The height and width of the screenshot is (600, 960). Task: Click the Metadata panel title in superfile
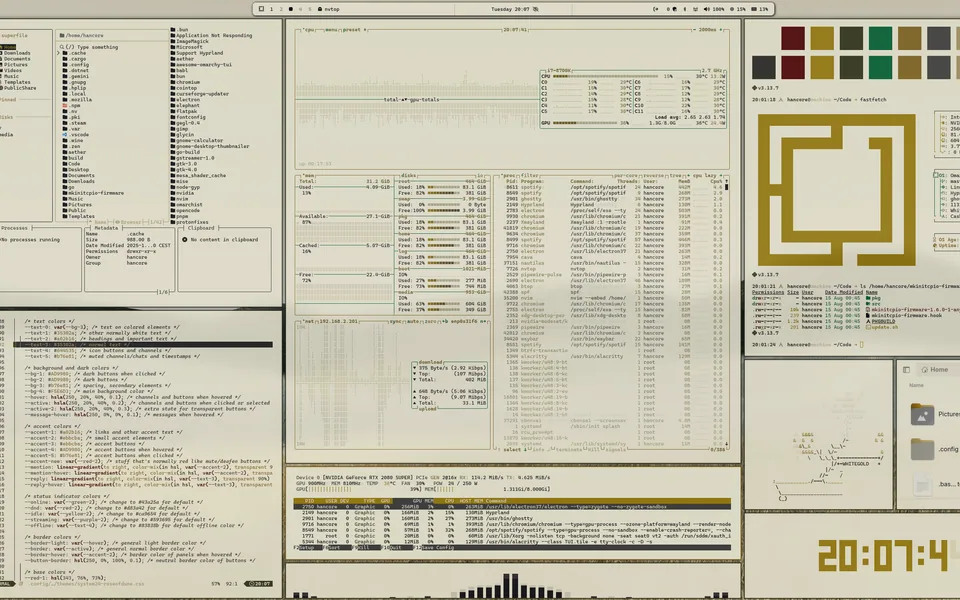[x=106, y=228]
